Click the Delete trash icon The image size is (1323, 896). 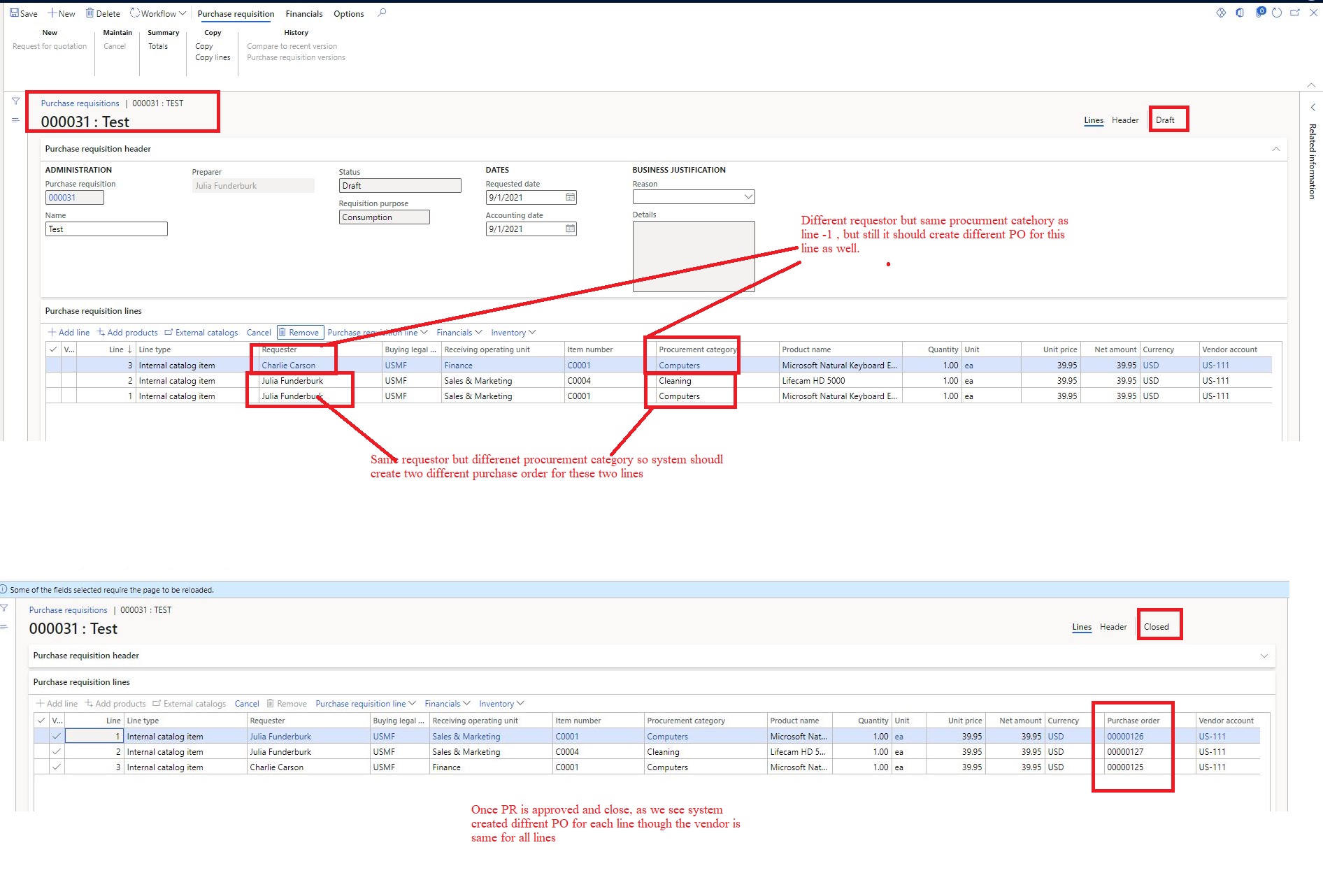click(x=90, y=12)
